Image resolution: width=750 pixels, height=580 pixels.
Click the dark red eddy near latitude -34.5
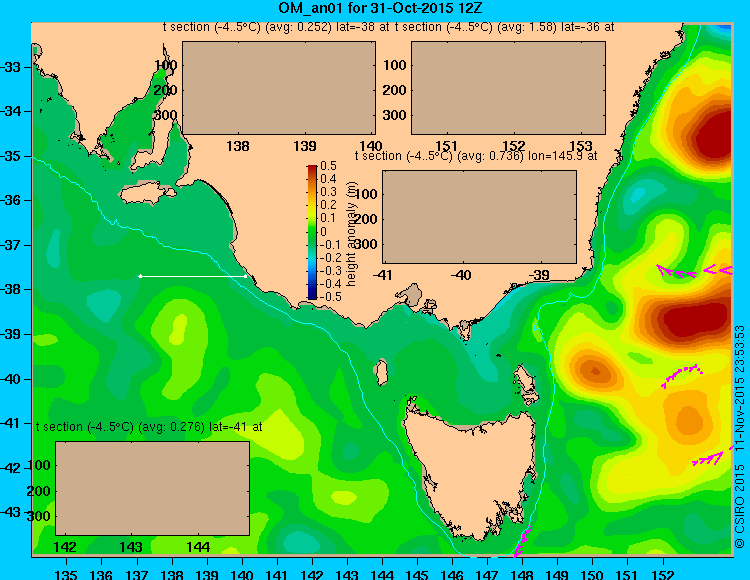715,139
